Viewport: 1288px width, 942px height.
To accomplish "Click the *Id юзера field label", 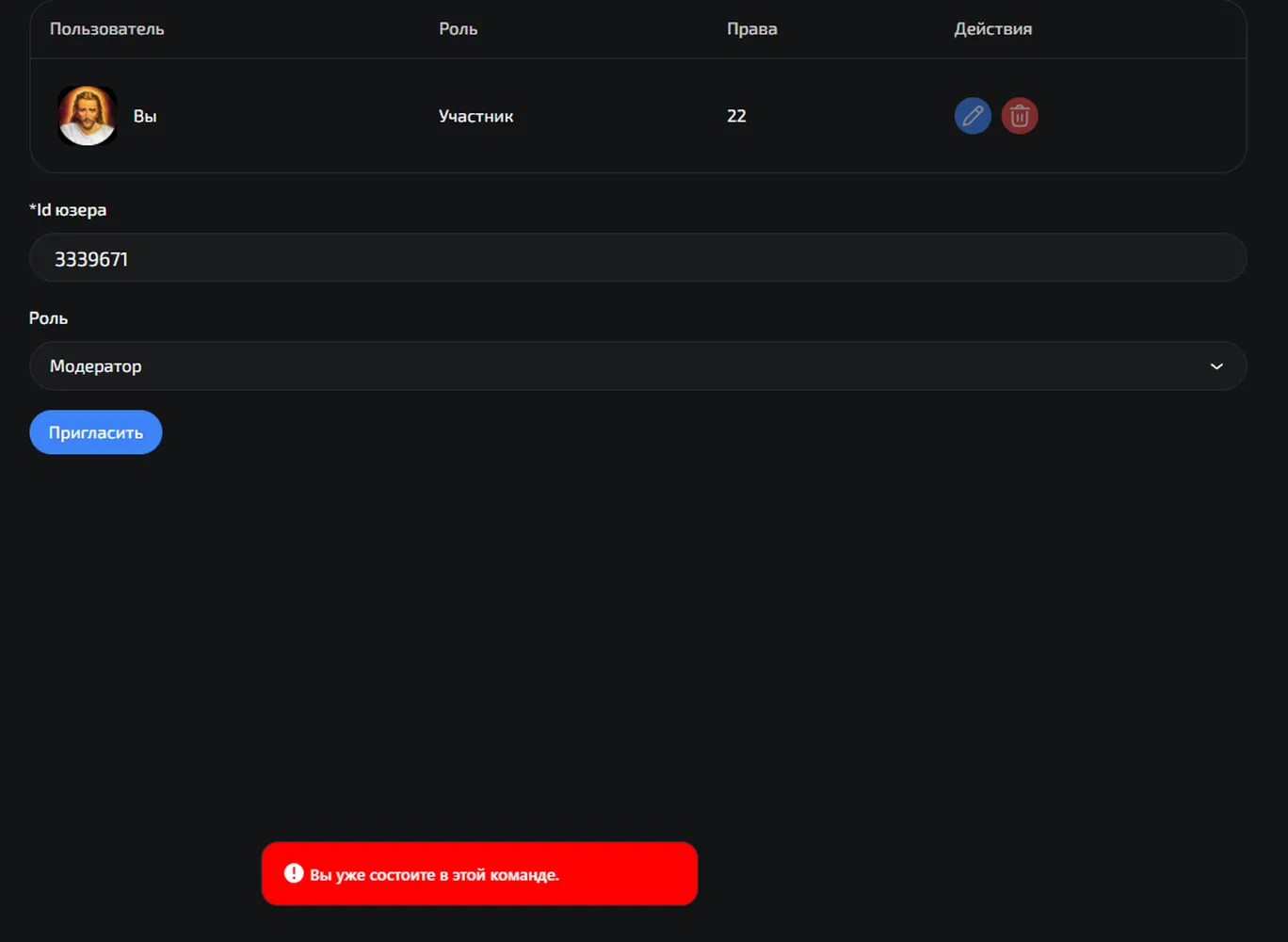I will point(68,210).
